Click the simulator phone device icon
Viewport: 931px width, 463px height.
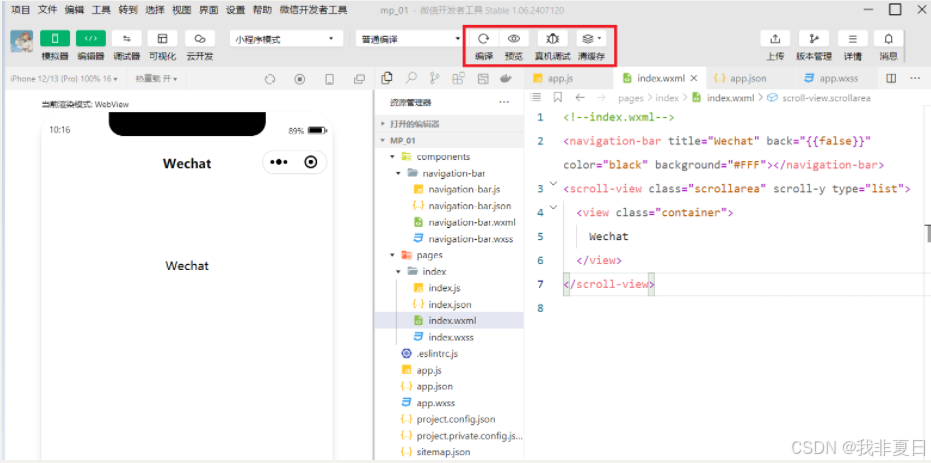point(330,79)
